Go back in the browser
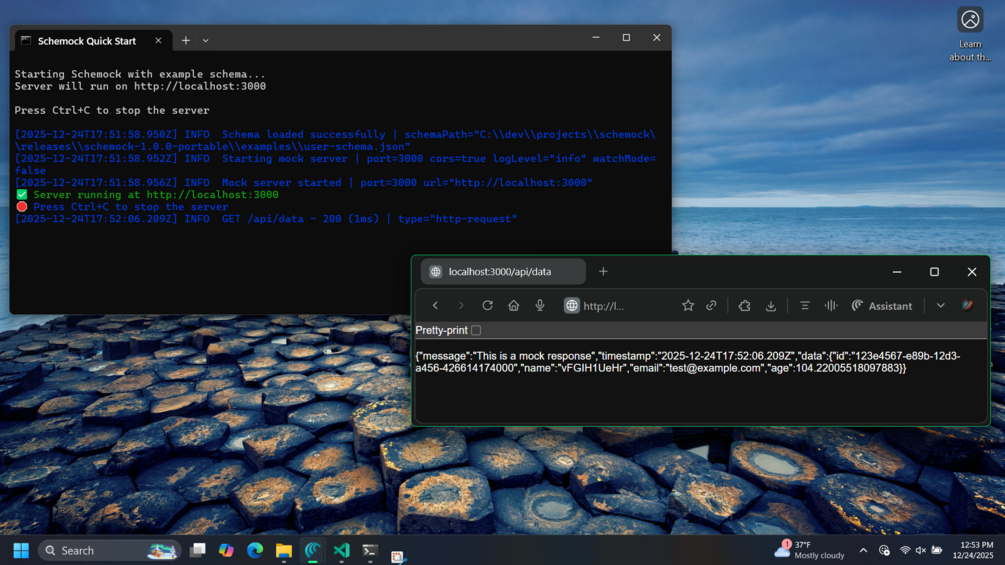Viewport: 1005px width, 565px height. 435,306
